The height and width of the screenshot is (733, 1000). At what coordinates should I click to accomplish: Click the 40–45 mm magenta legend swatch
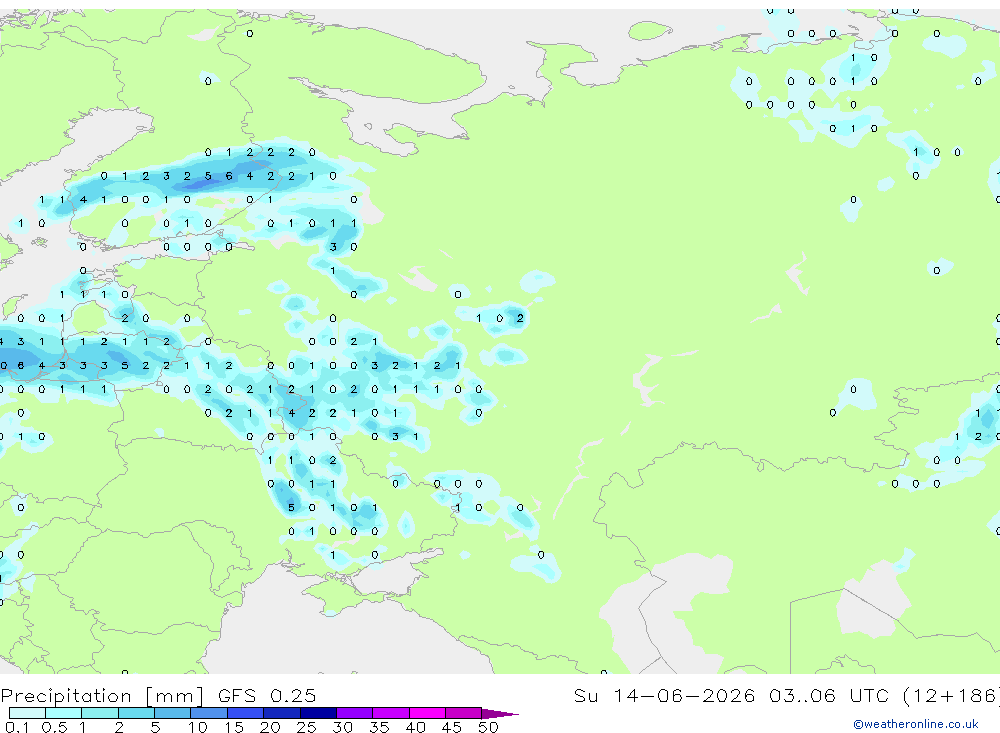[427, 713]
